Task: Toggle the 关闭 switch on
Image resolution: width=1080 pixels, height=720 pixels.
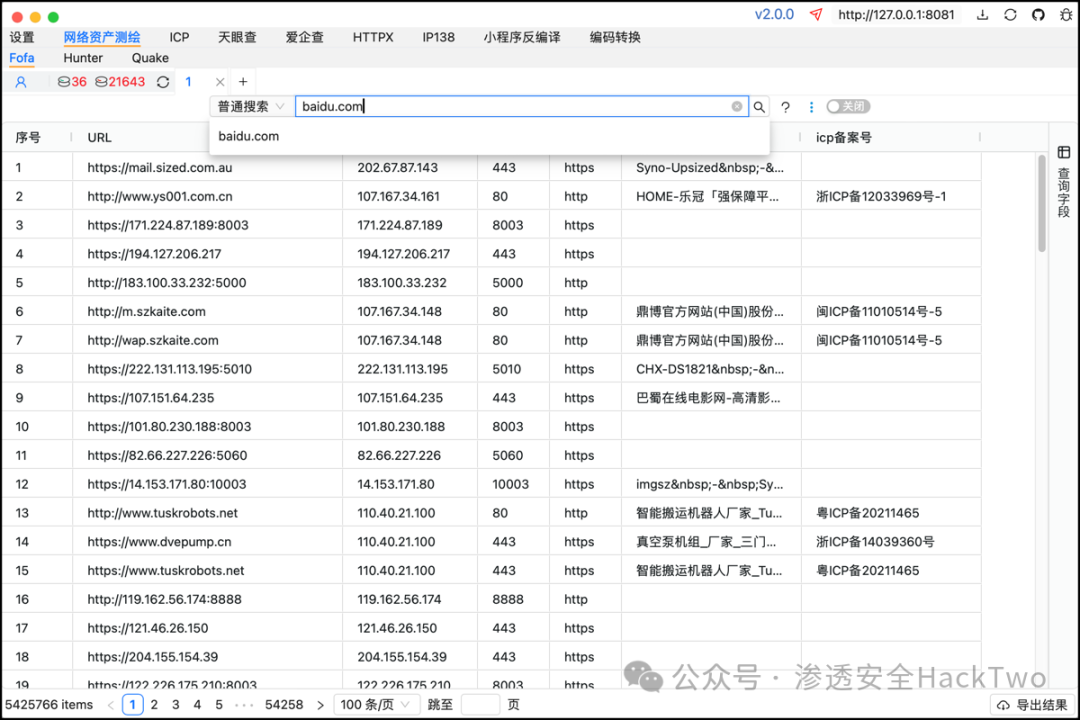Action: click(x=847, y=107)
